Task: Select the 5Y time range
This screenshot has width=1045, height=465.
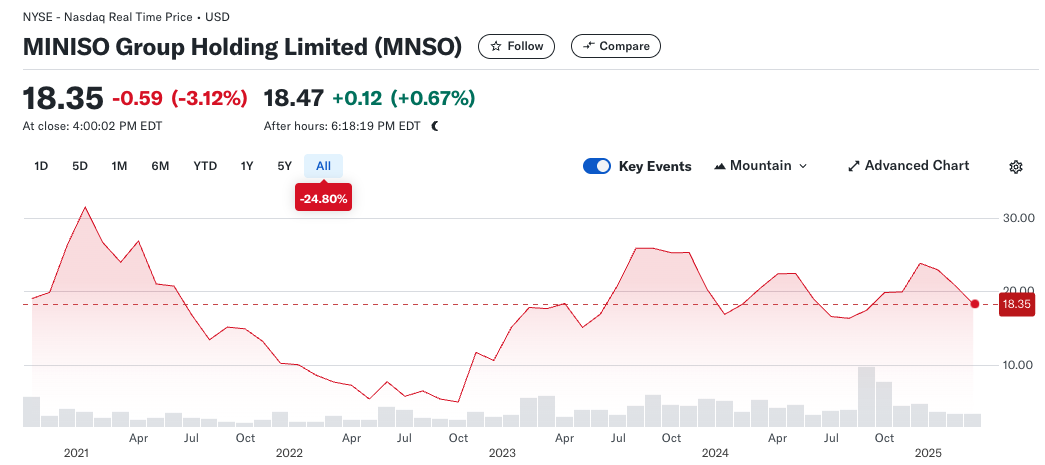Action: 285,166
